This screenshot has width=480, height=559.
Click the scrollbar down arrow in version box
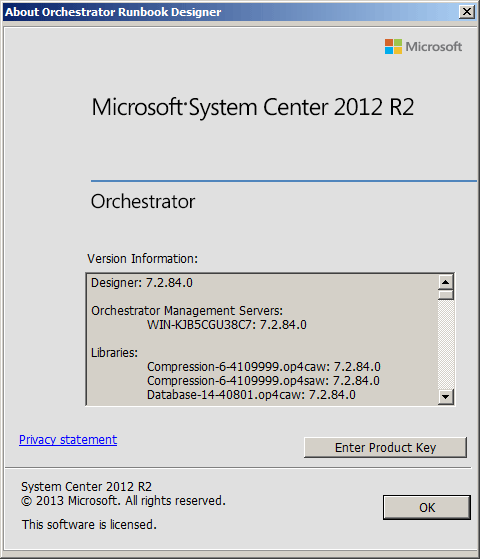click(445, 396)
